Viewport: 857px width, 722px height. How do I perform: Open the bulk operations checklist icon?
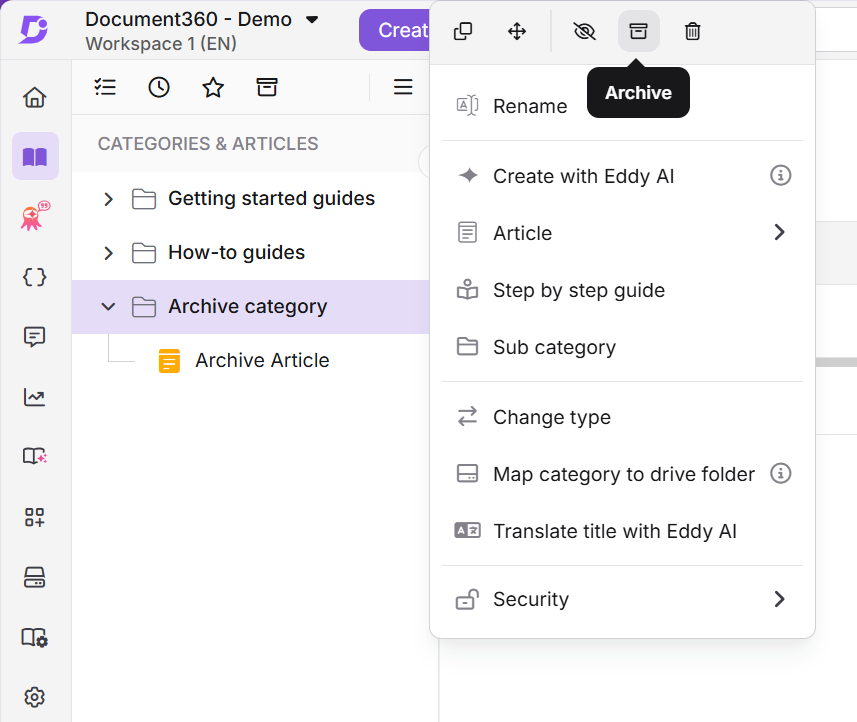point(105,87)
